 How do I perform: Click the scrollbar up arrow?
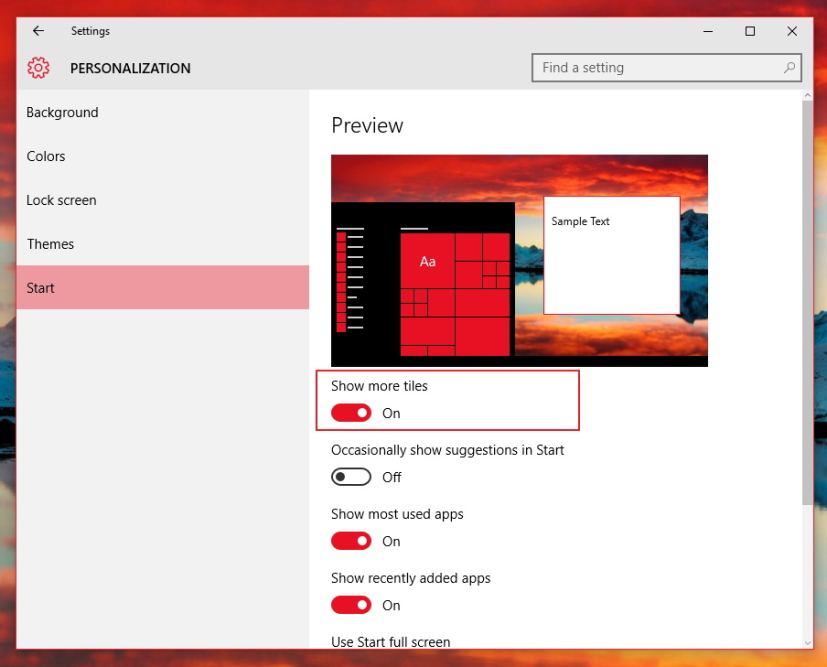pos(807,95)
